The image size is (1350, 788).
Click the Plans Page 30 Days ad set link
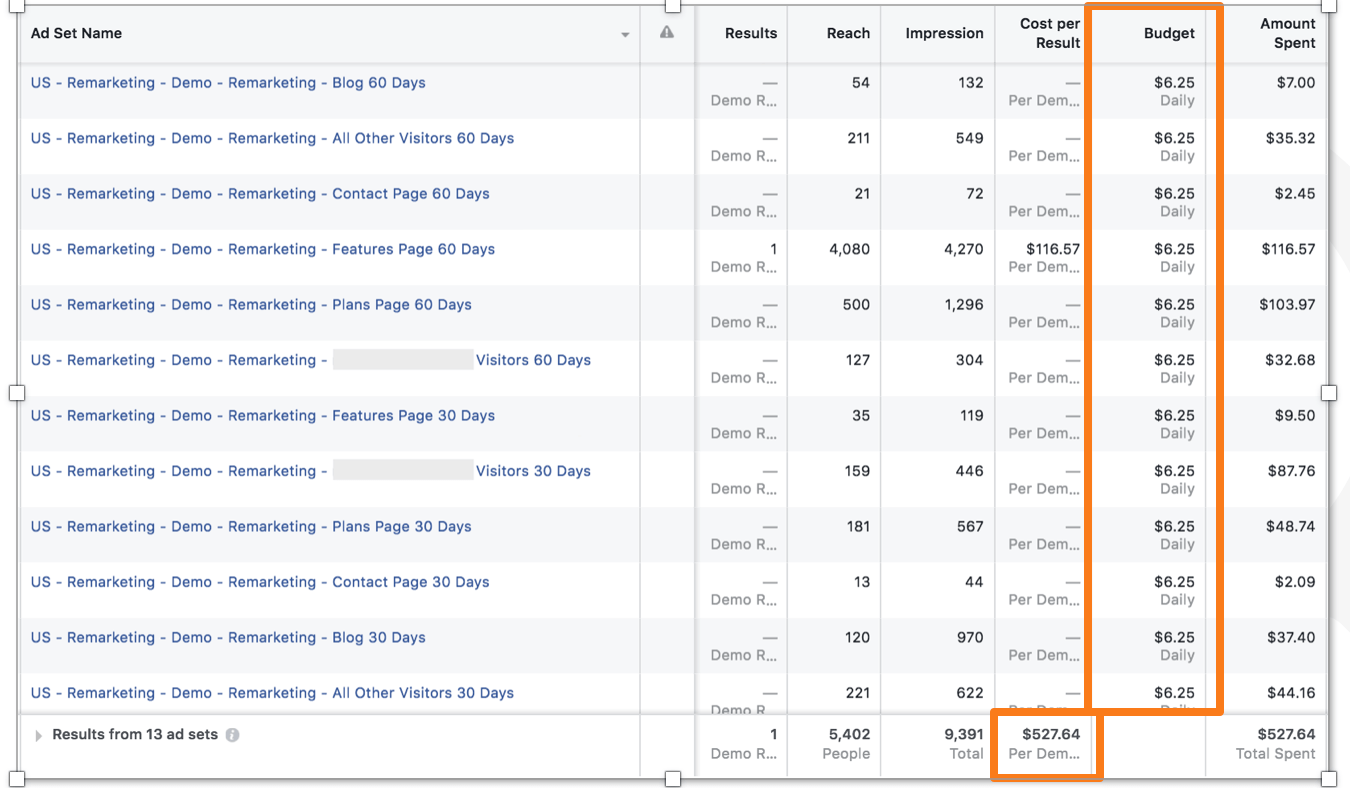(x=251, y=527)
